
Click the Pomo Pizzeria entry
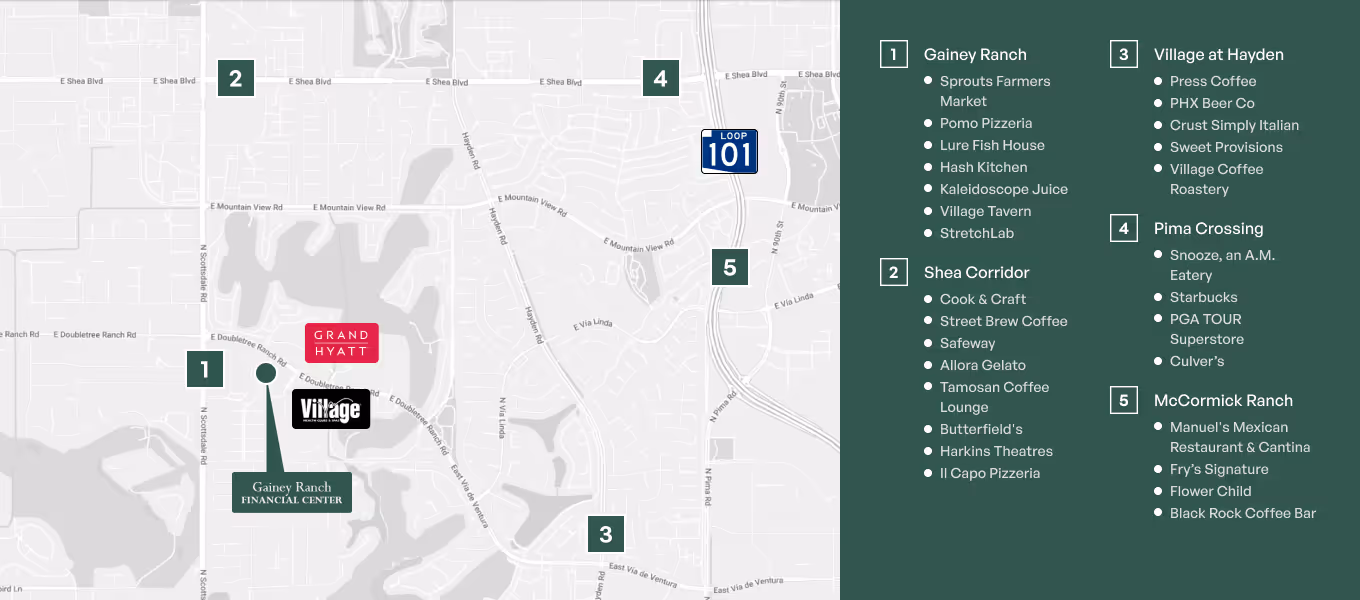tap(986, 123)
